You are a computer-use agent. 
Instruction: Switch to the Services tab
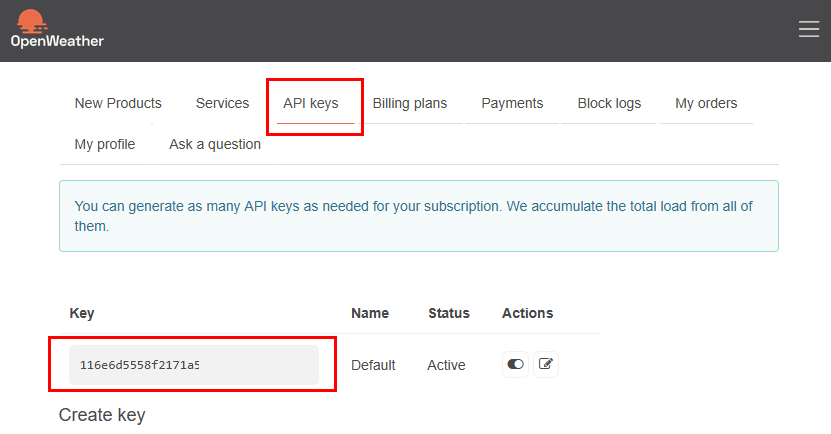pyautogui.click(x=222, y=103)
